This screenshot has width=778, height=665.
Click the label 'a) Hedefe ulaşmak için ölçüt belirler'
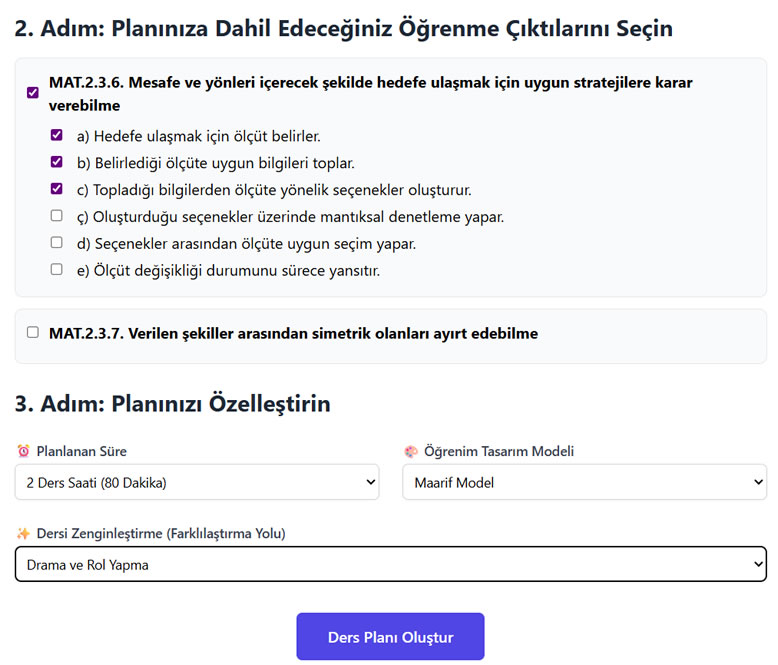(x=198, y=136)
